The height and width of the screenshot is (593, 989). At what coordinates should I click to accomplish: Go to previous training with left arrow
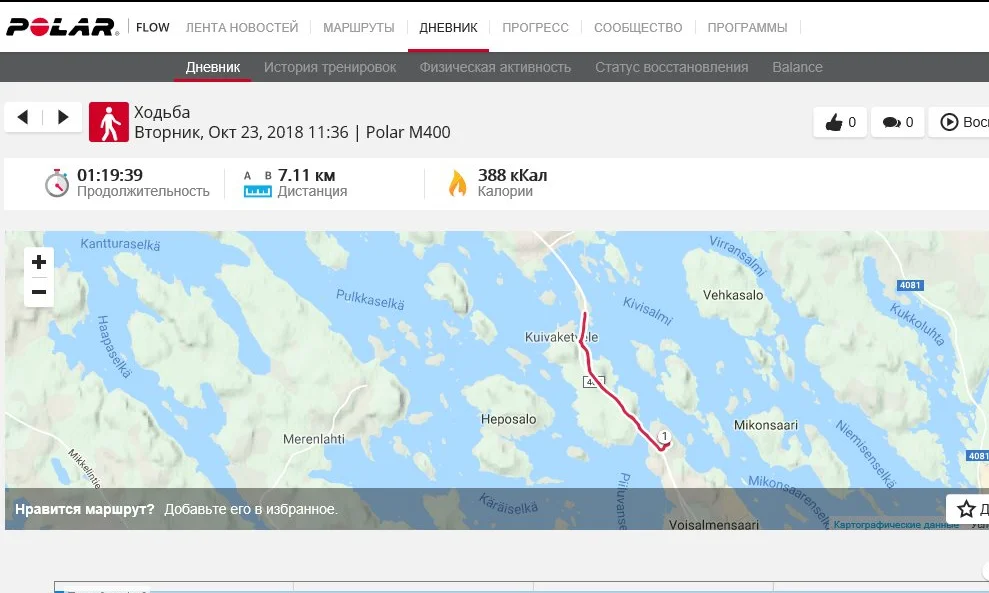23,117
